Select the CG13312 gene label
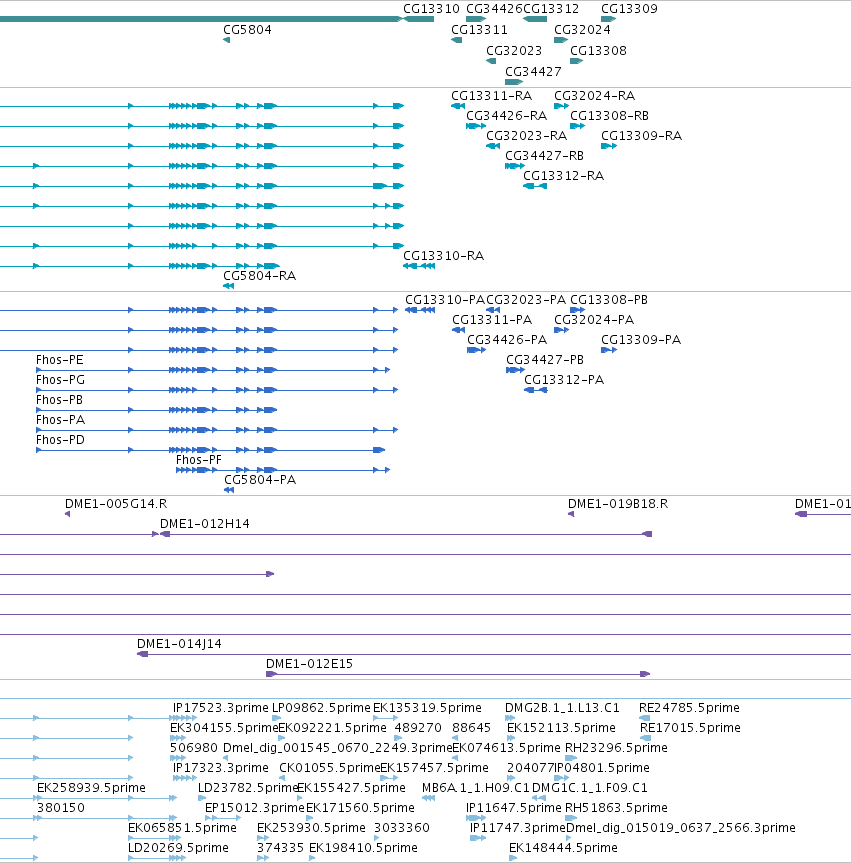Image resolution: width=851 pixels, height=863 pixels. [x=551, y=9]
